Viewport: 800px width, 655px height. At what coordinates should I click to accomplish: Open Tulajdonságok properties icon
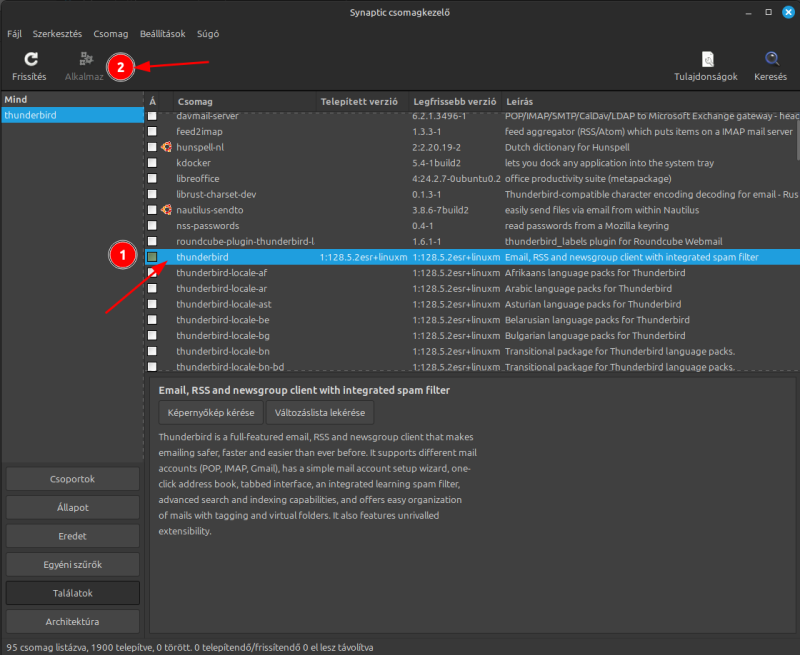[708, 59]
